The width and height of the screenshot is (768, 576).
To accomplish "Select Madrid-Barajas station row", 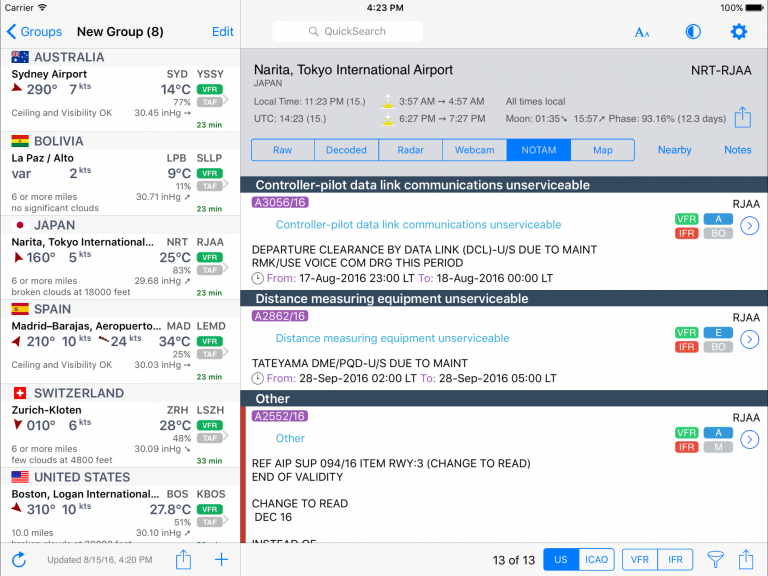I will [x=120, y=351].
